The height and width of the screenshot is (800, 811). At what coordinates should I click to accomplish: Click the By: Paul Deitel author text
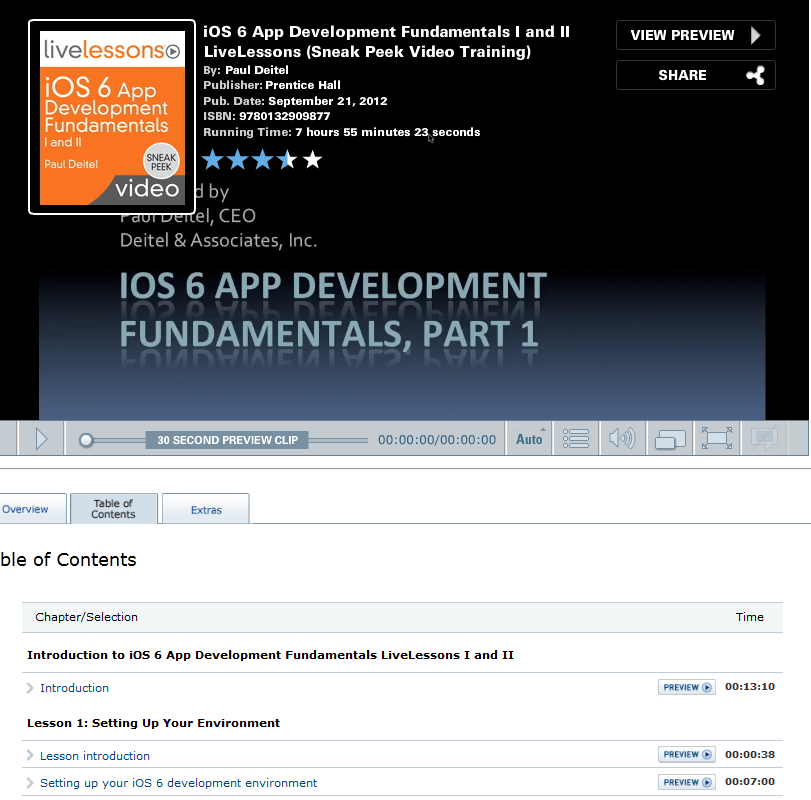(246, 70)
